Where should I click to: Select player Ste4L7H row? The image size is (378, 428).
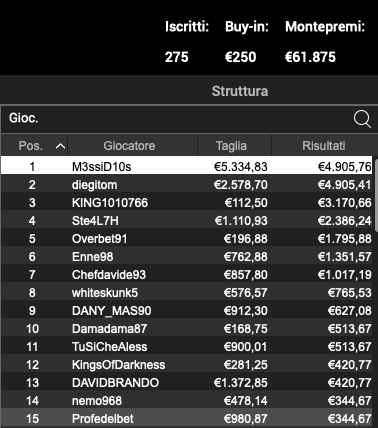(186, 220)
